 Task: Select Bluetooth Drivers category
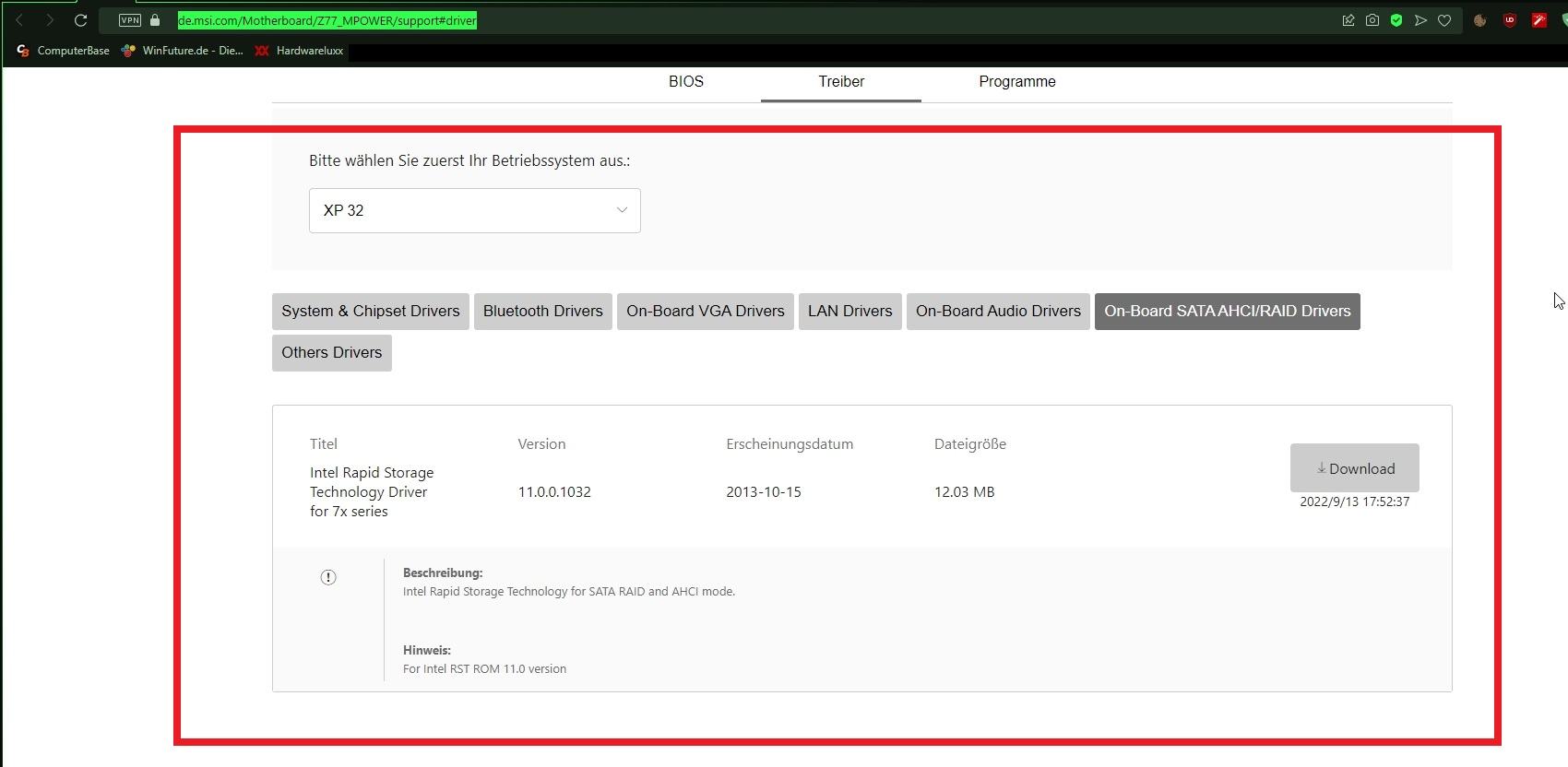tap(543, 312)
